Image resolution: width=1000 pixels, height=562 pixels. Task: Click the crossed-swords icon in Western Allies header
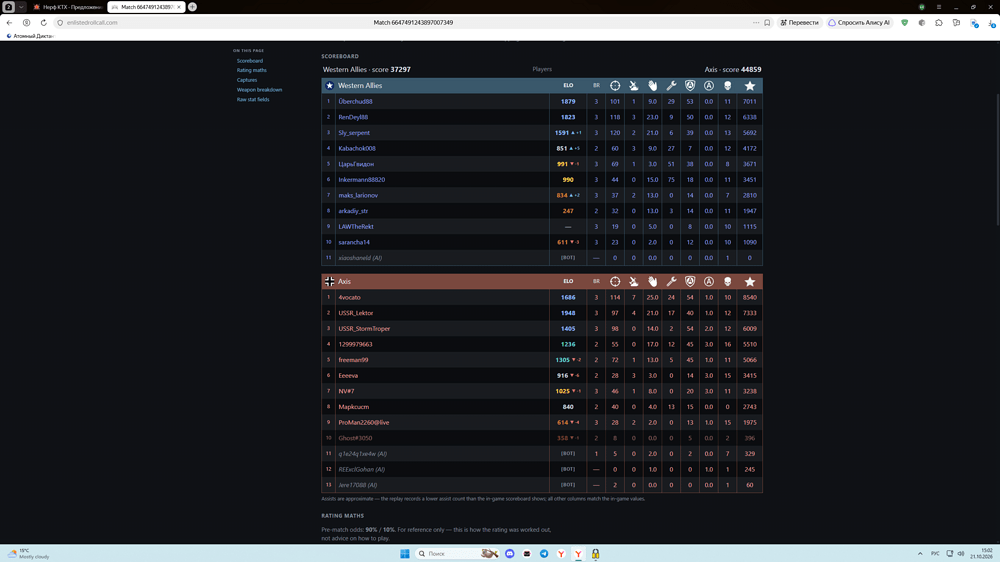pyautogui.click(x=633, y=85)
